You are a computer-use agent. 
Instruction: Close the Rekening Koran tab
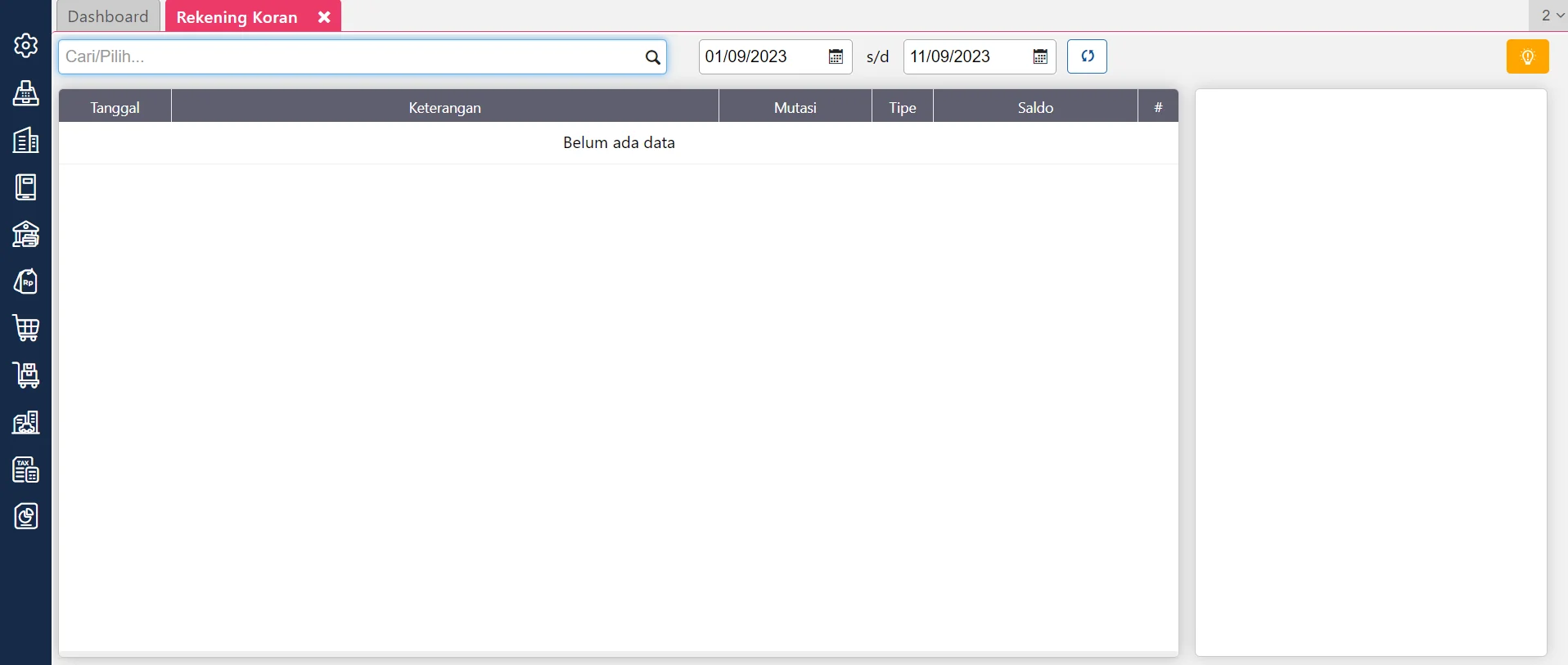pos(324,17)
